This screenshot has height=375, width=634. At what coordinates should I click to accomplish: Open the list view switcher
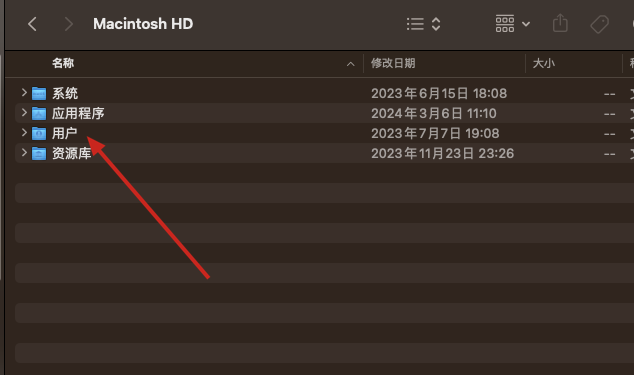[x=423, y=24]
